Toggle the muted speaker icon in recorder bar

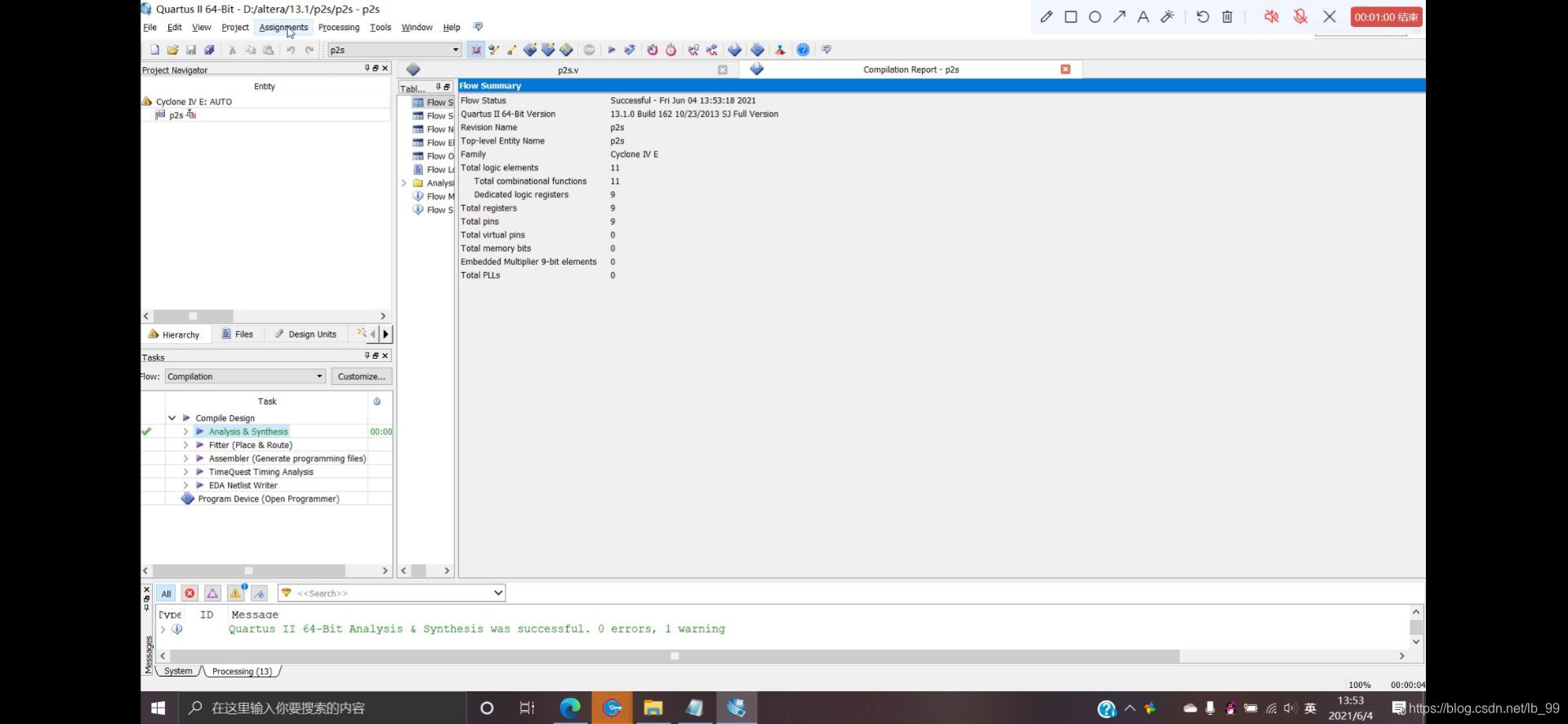click(x=1271, y=16)
